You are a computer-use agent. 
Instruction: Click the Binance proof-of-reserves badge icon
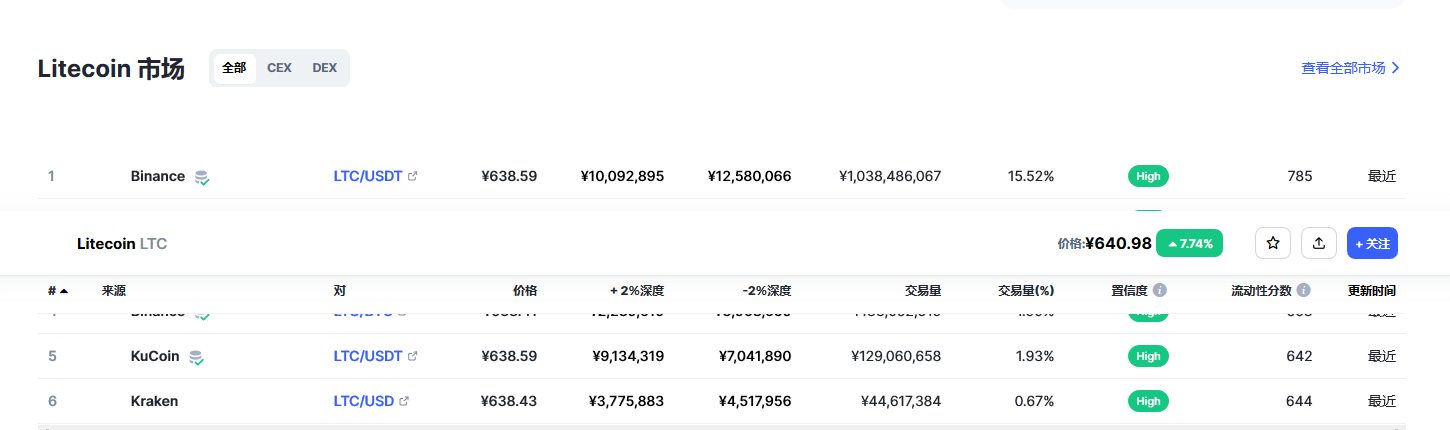point(202,177)
